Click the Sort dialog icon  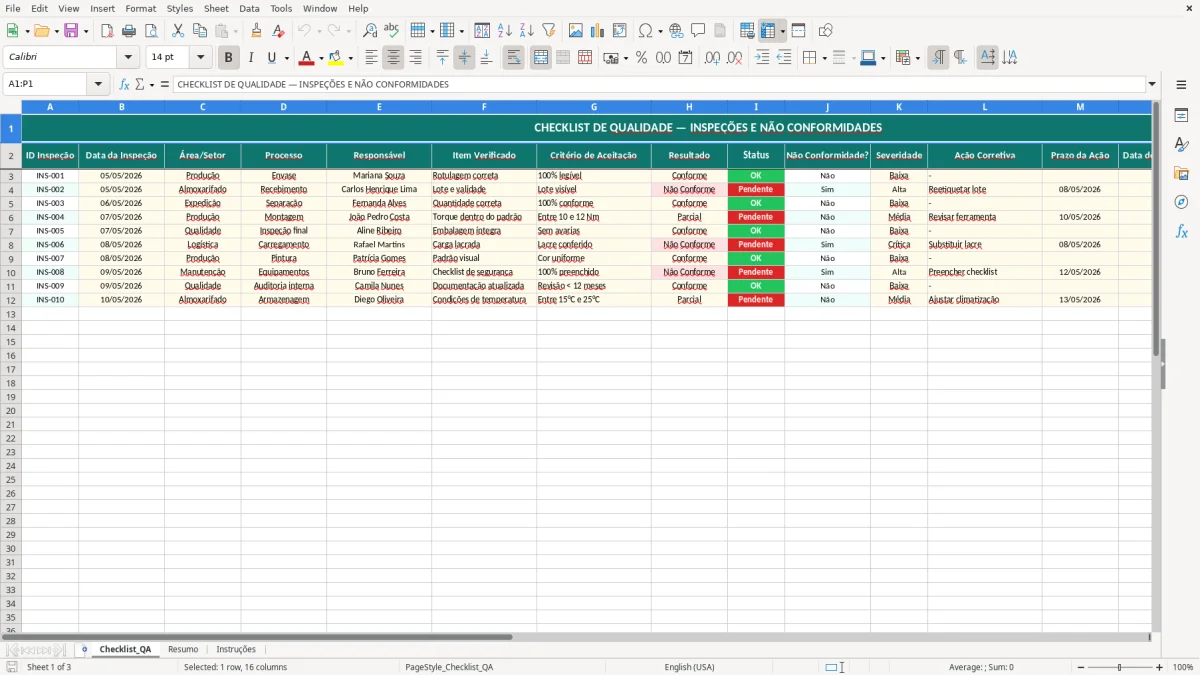coord(482,31)
